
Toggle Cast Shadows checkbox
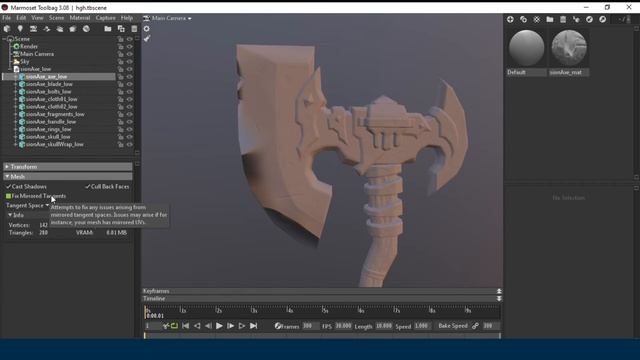[x=9, y=187]
